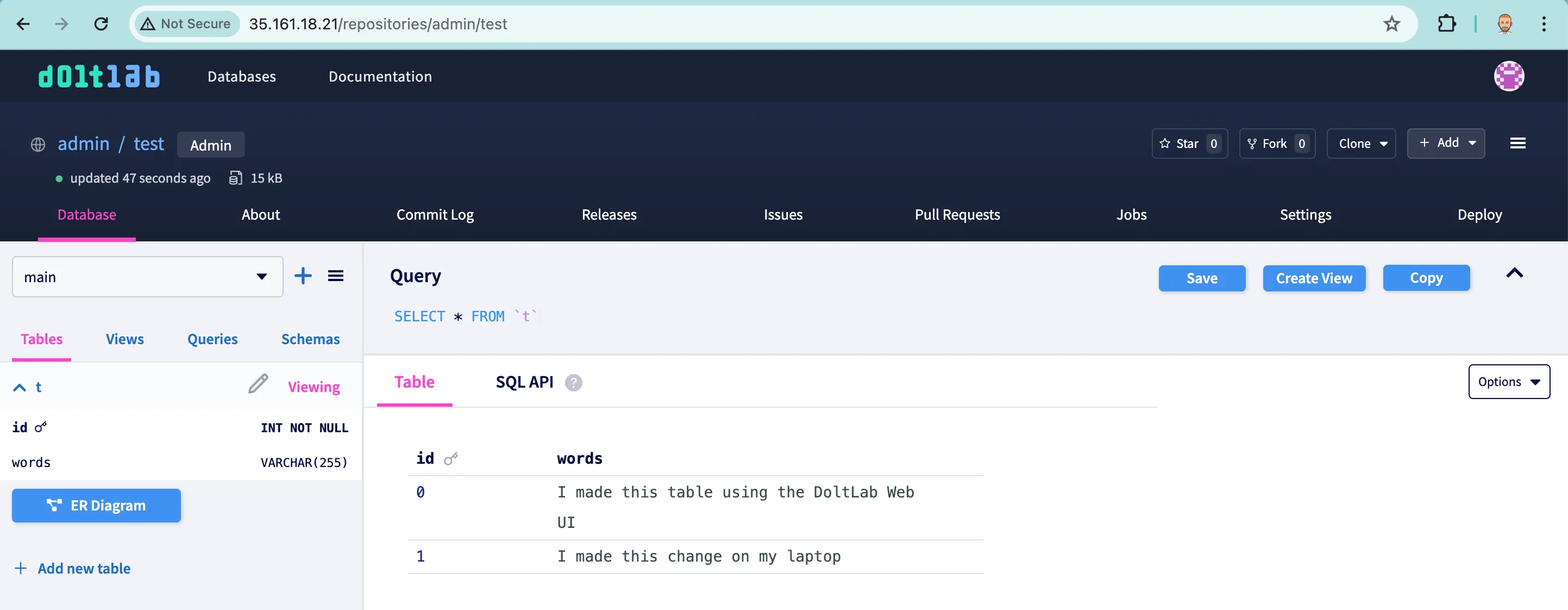Expand the Options dropdown

pyautogui.click(x=1508, y=382)
